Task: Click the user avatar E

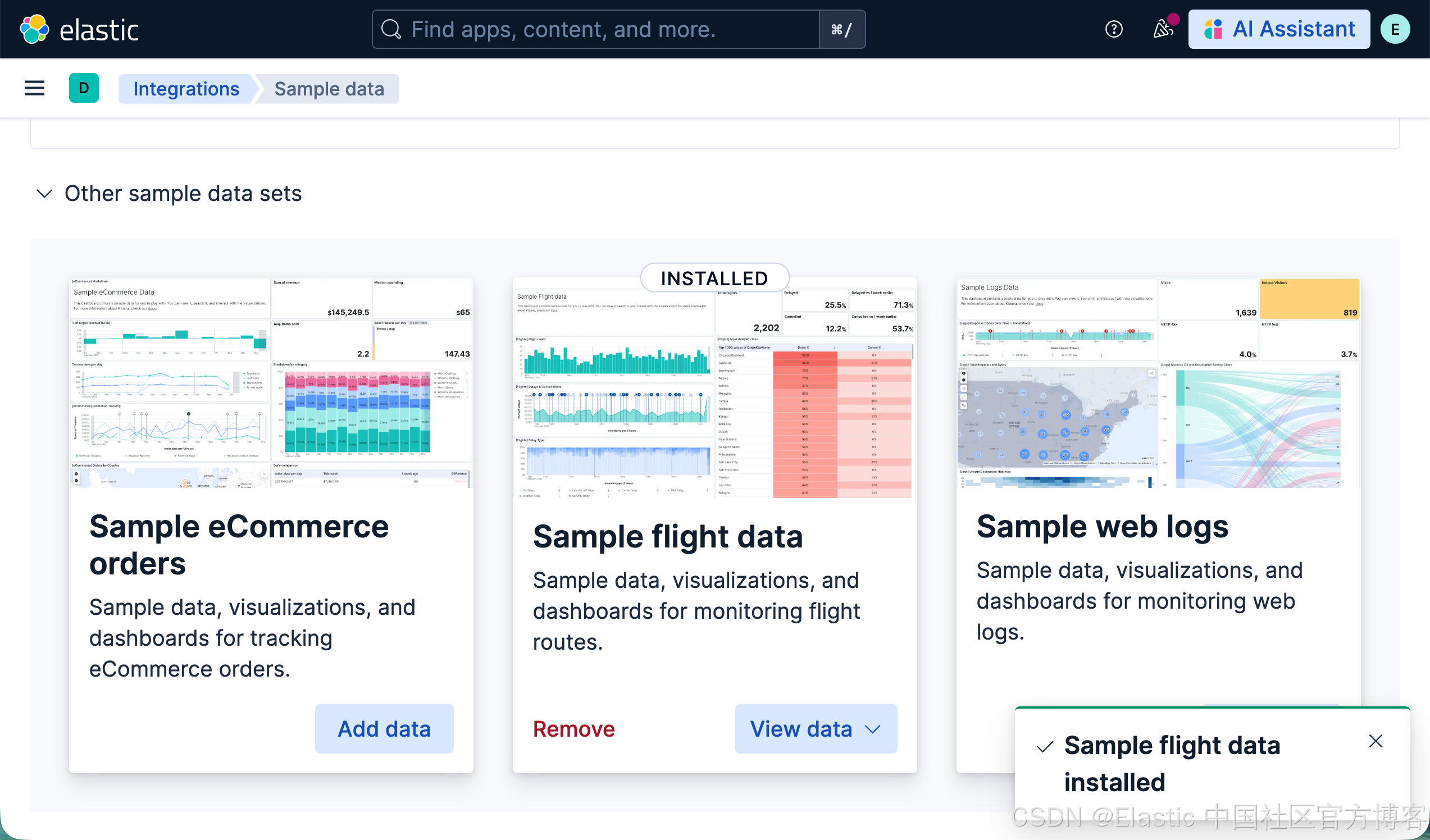Action: click(1395, 30)
